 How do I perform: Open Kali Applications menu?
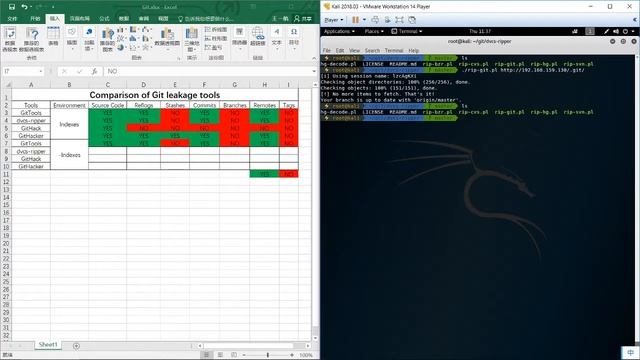pyautogui.click(x=339, y=31)
